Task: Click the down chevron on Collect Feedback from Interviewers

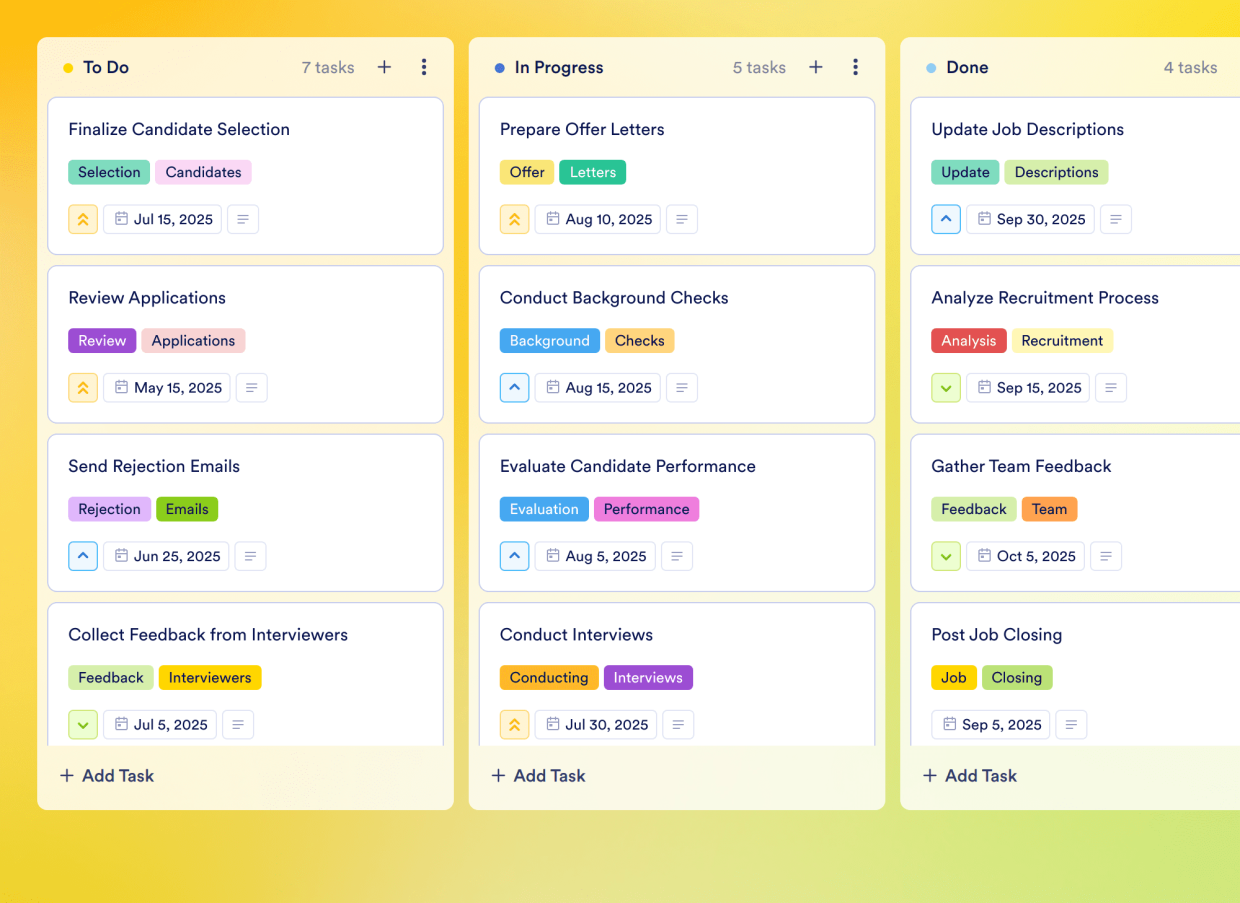Action: pyautogui.click(x=83, y=724)
